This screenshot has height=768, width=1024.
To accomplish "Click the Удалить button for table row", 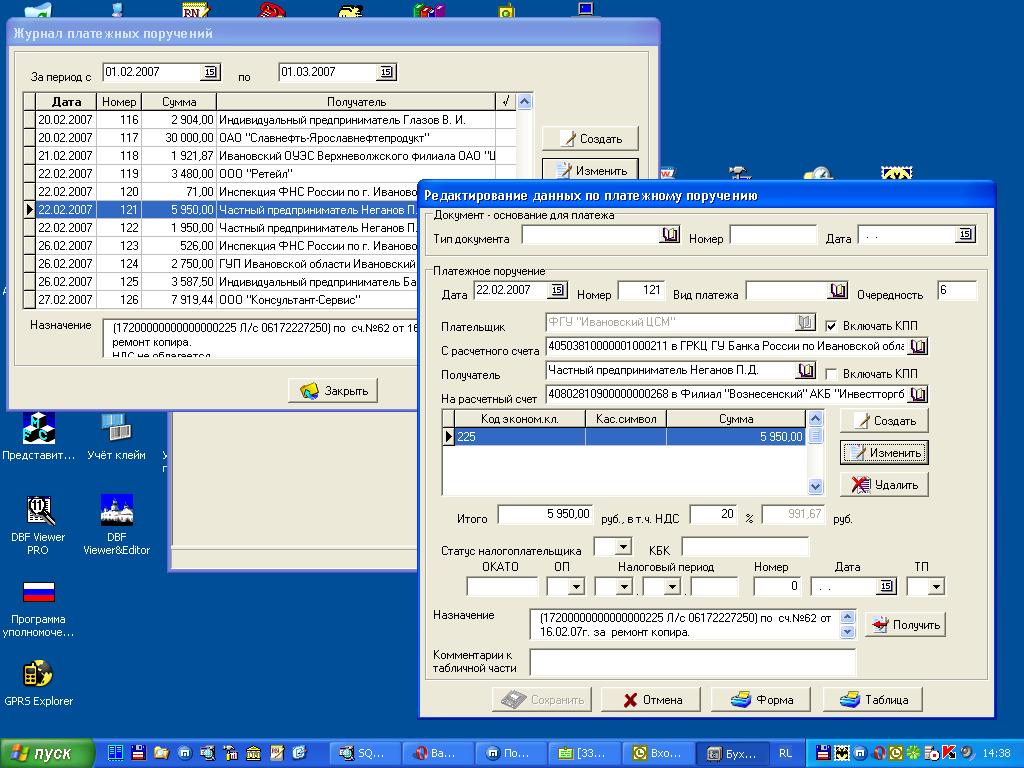I will pos(884,485).
